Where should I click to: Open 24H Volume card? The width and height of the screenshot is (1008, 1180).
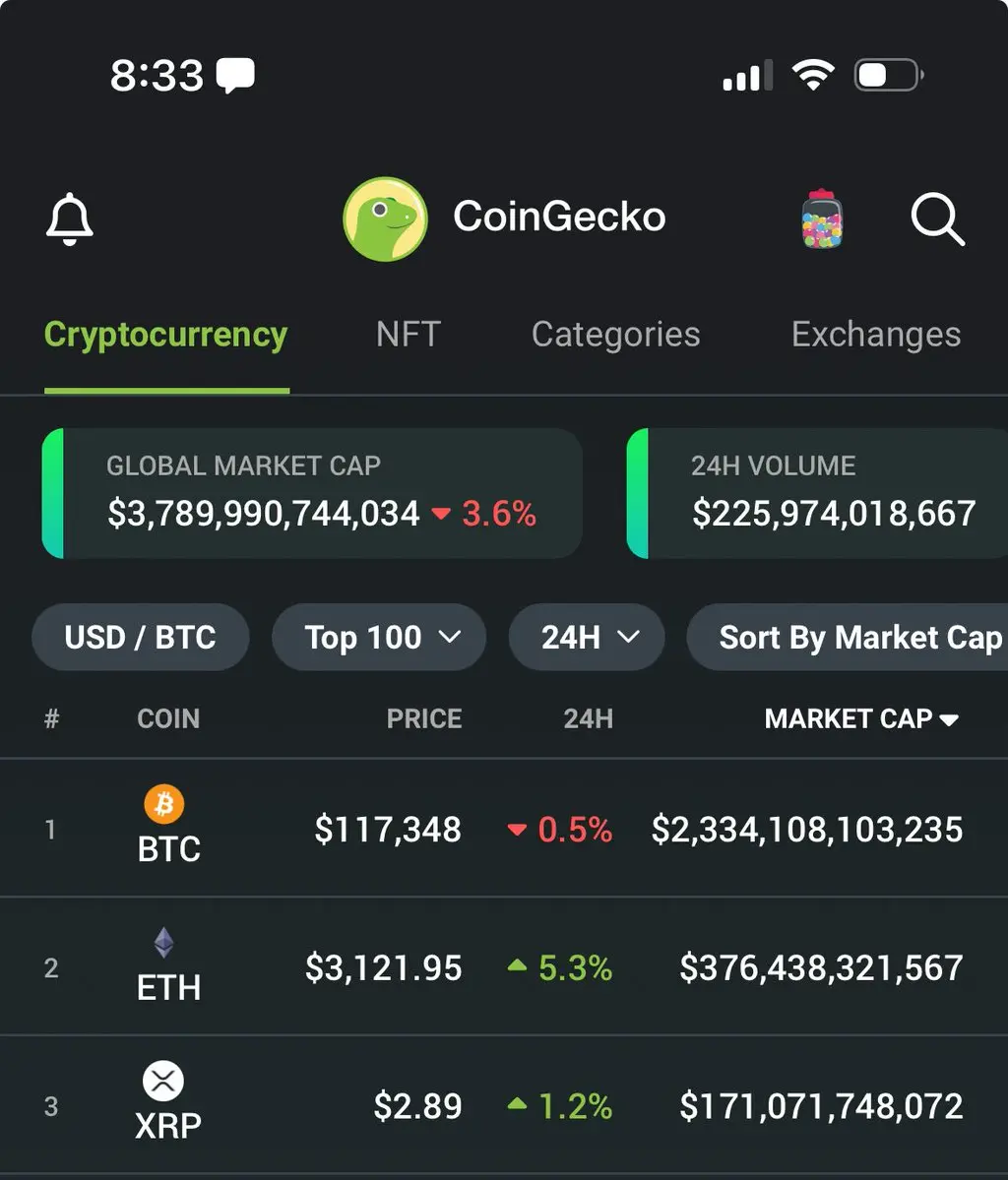818,493
